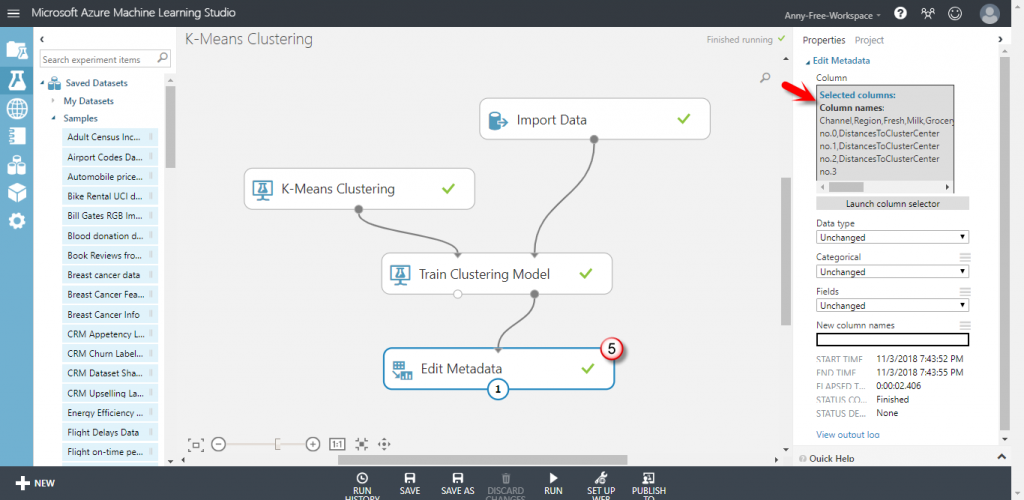Click the K-Means Clustering module icon

[x=263, y=189]
